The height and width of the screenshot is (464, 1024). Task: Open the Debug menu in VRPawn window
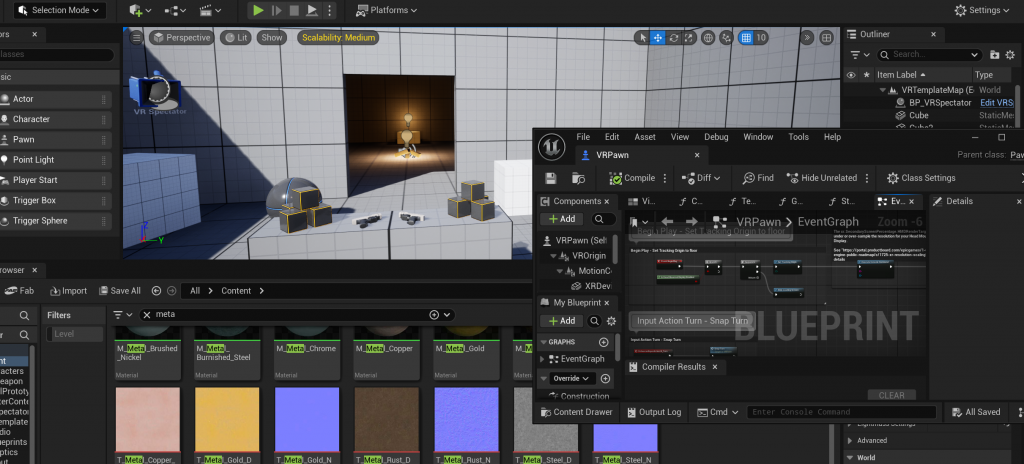[x=716, y=137]
